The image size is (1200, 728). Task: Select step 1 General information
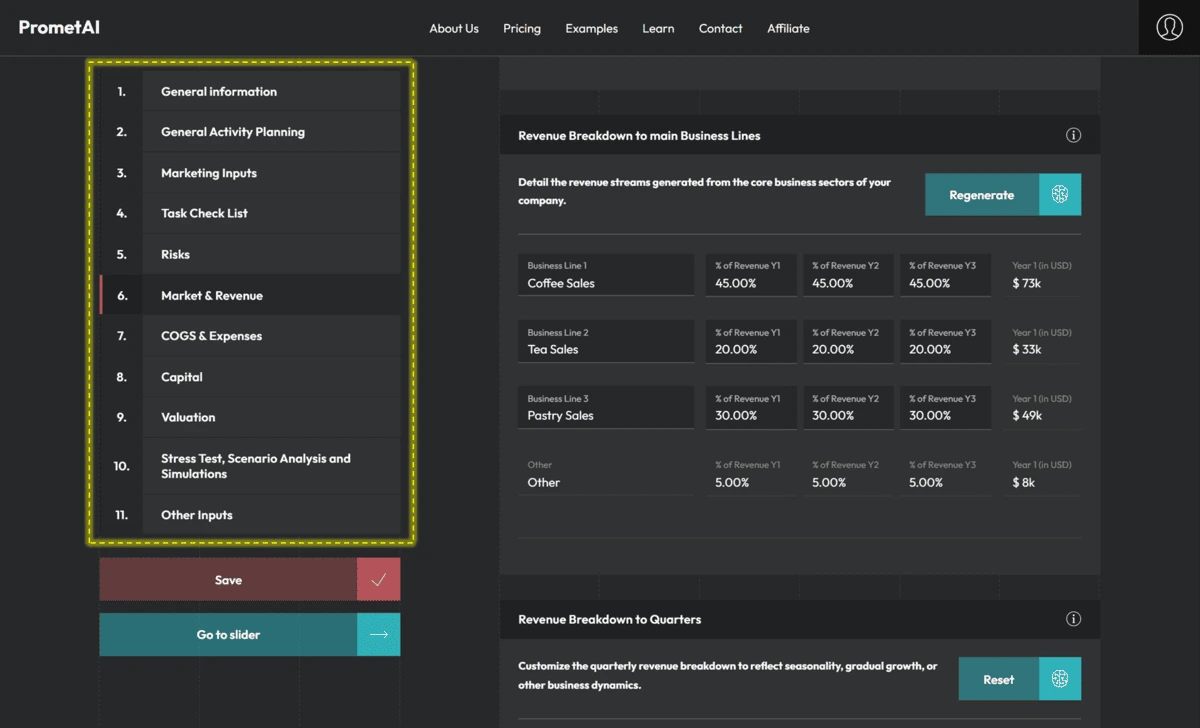[250, 91]
